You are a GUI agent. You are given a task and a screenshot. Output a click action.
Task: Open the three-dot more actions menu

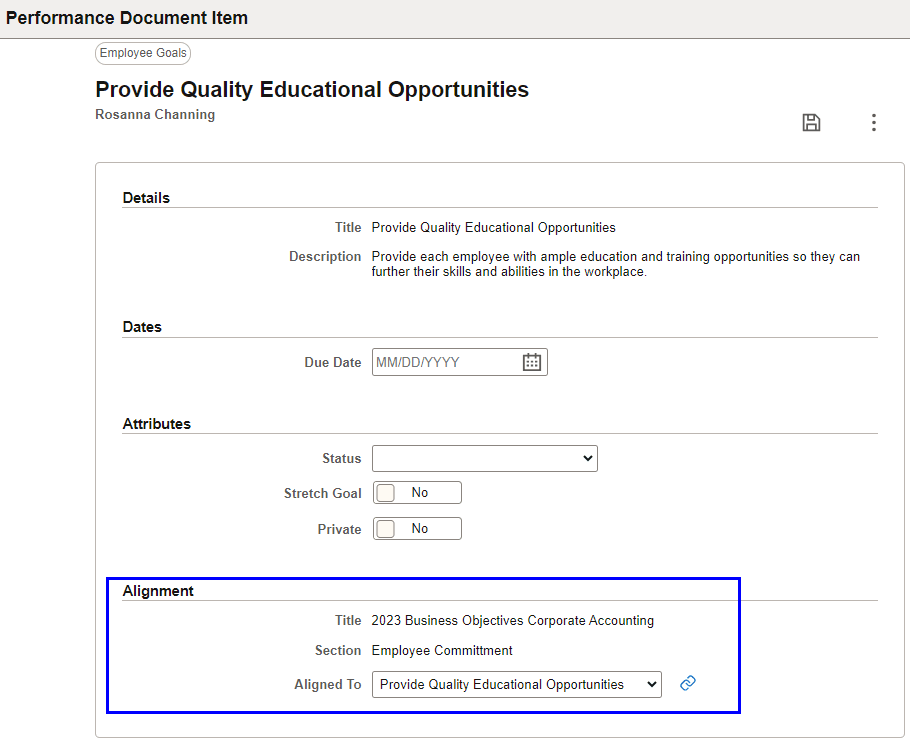pos(873,122)
